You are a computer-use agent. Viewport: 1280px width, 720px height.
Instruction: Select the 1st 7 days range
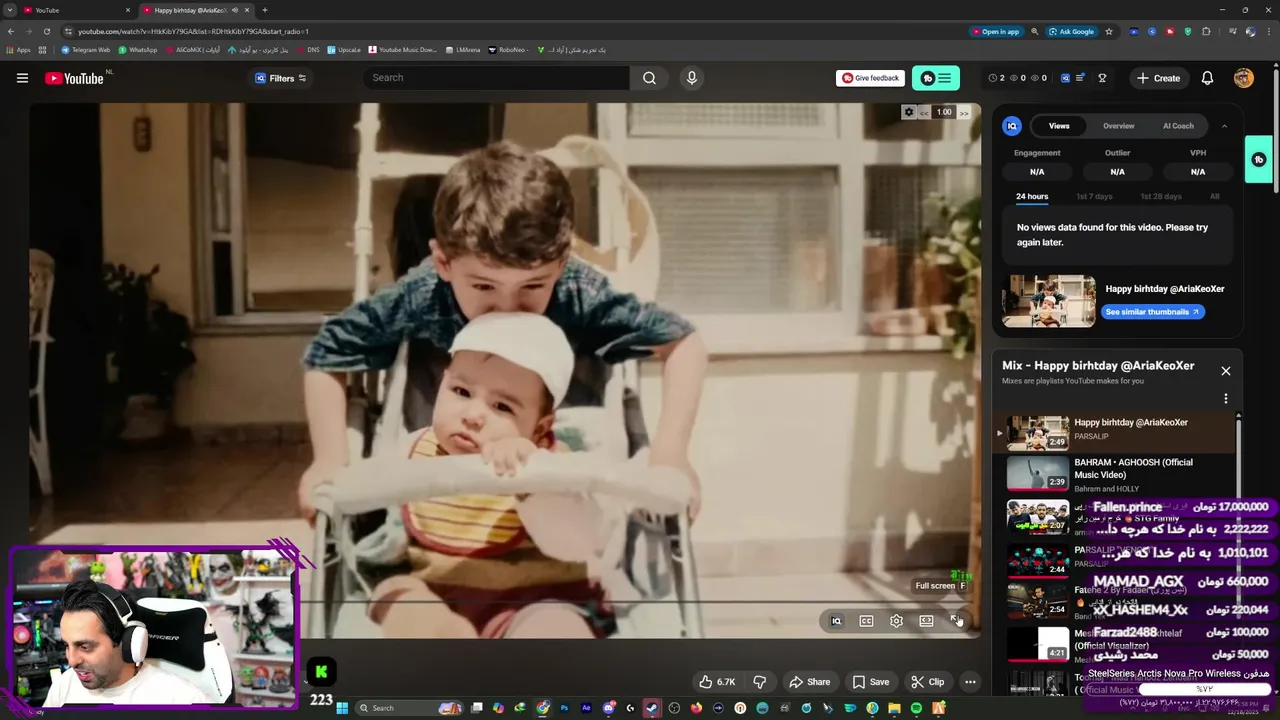(1094, 197)
